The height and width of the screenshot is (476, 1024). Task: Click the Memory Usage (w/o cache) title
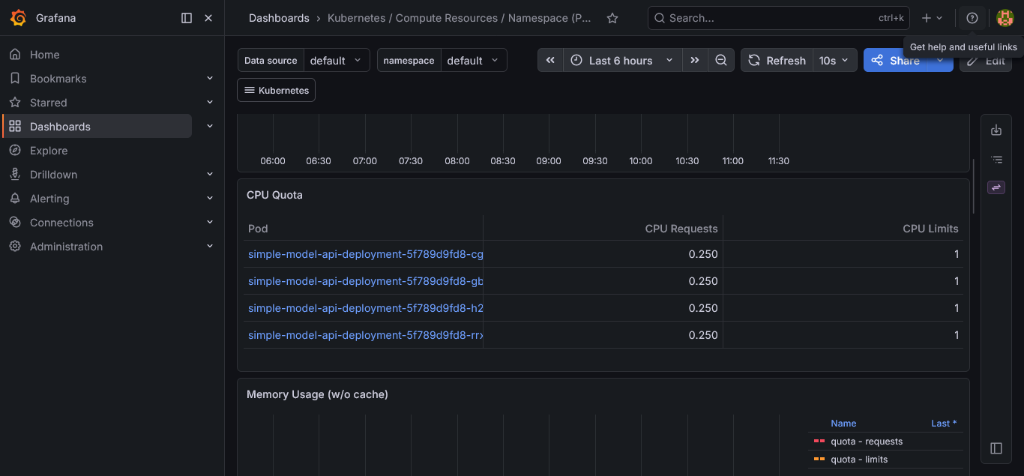317,394
